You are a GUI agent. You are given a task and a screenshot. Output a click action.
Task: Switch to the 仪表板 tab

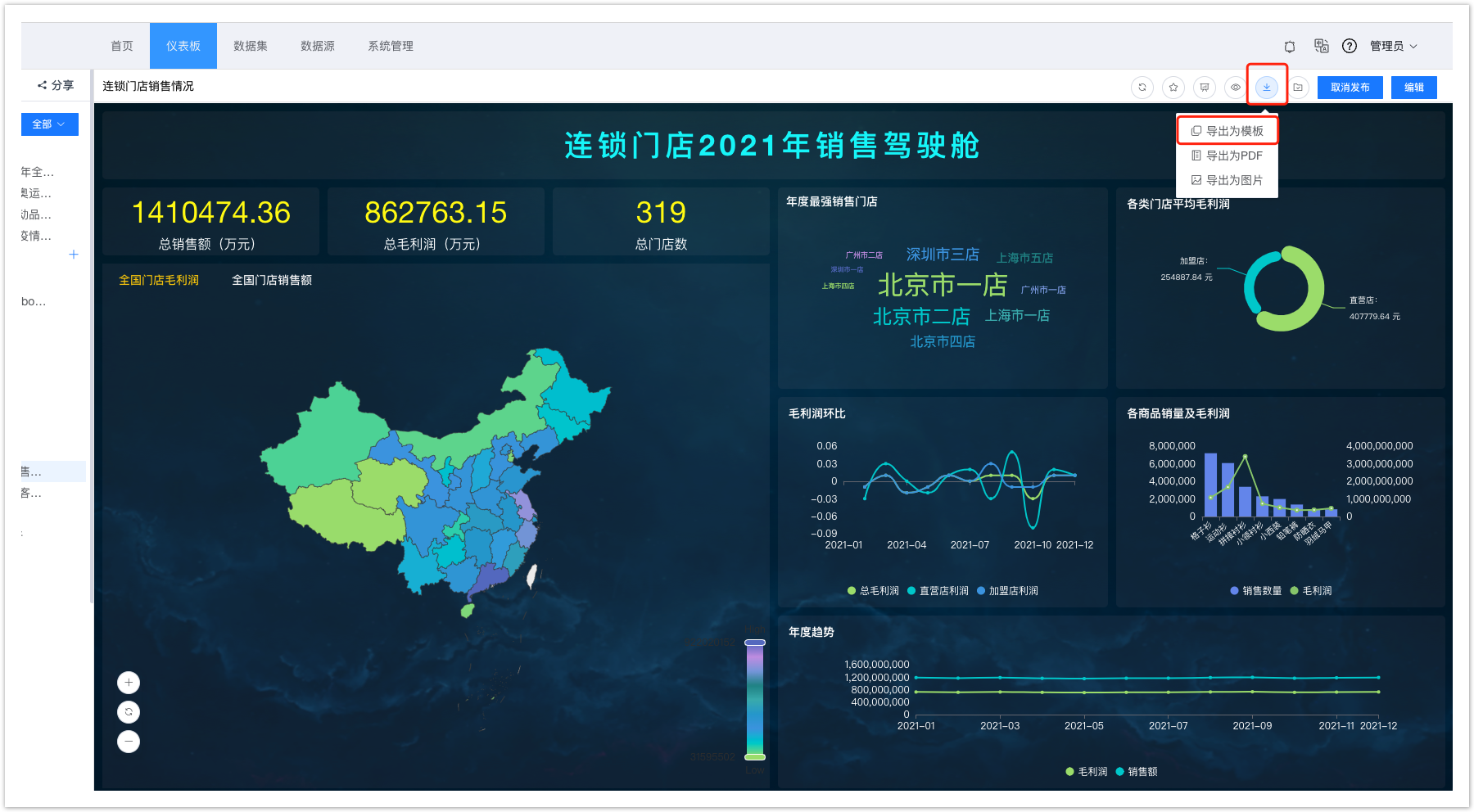click(x=183, y=46)
